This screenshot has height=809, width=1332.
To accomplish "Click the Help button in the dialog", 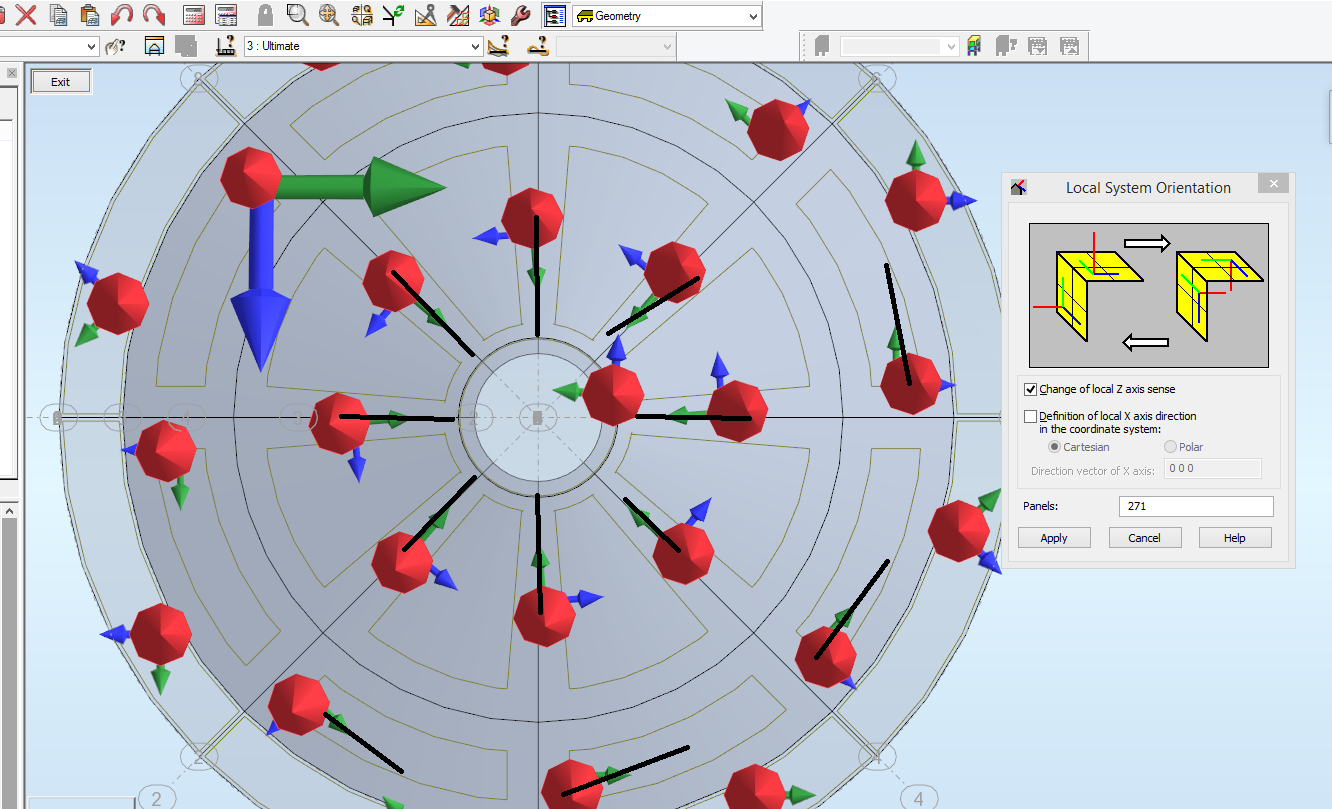I will click(x=1235, y=537).
